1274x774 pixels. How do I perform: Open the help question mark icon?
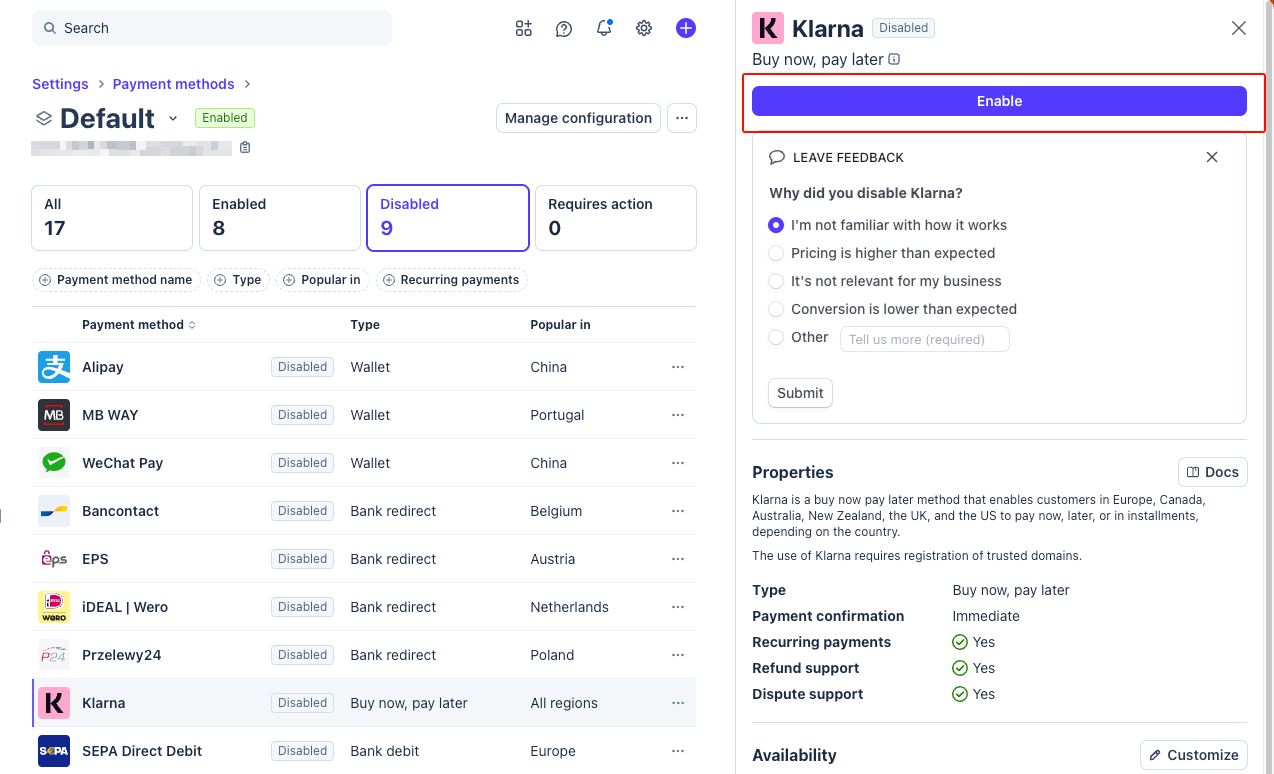[x=564, y=28]
